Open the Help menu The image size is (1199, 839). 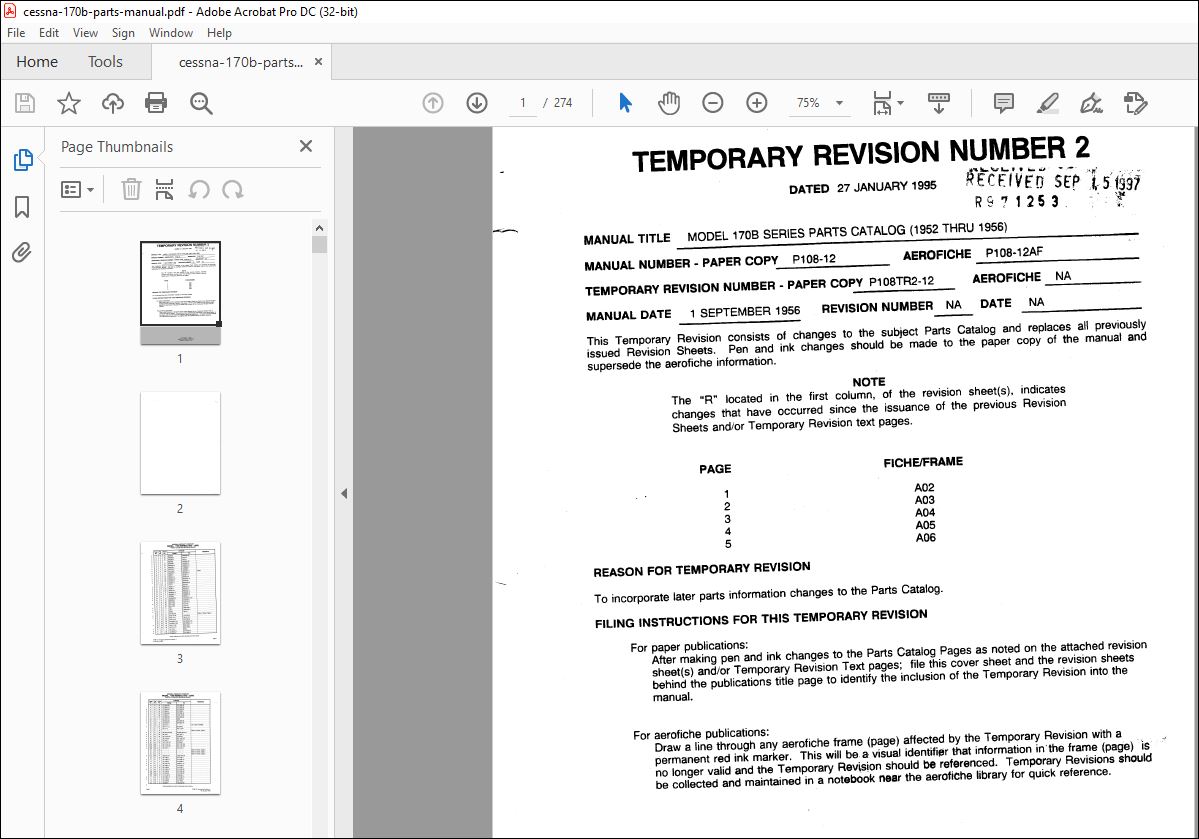(x=219, y=33)
